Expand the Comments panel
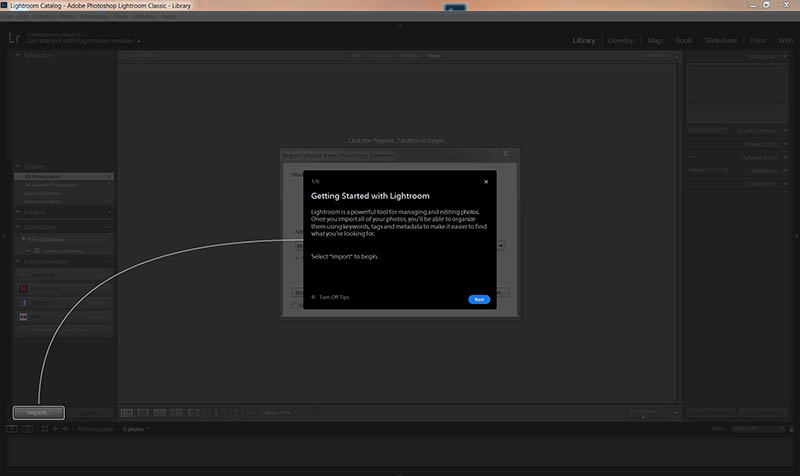800x476 pixels. (x=785, y=184)
